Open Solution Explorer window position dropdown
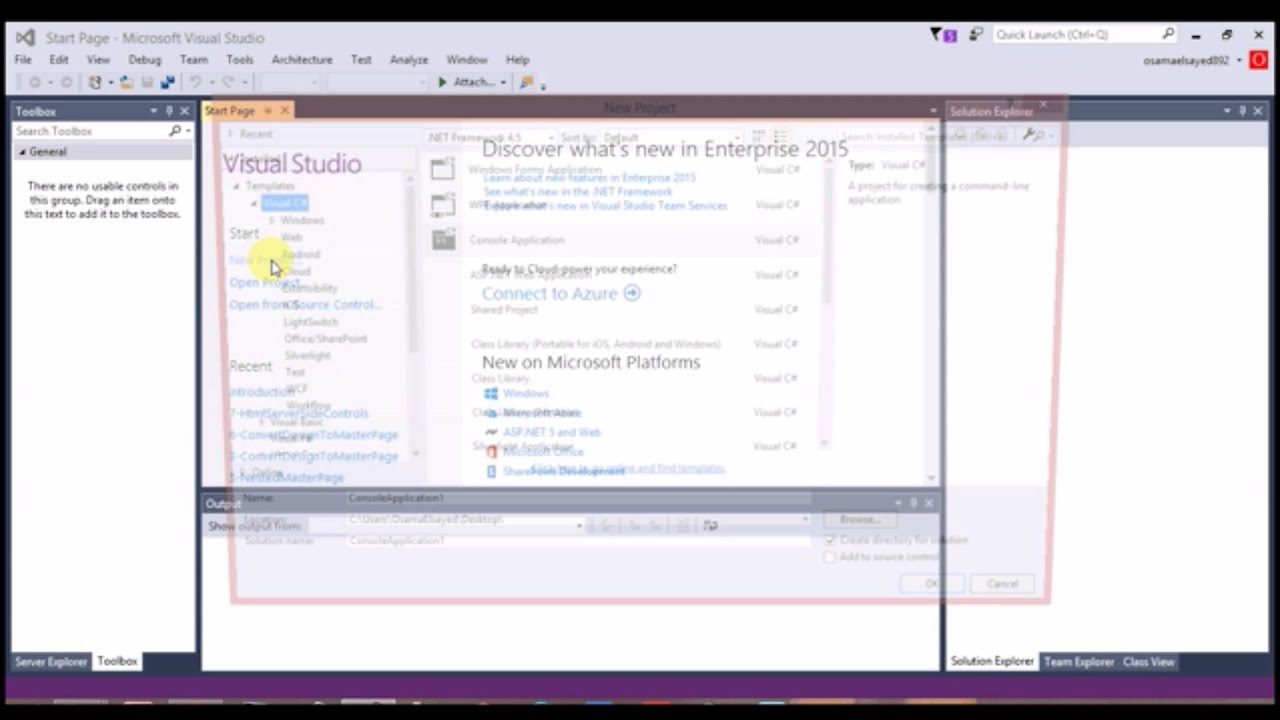This screenshot has height=720, width=1280. pyautogui.click(x=1227, y=111)
